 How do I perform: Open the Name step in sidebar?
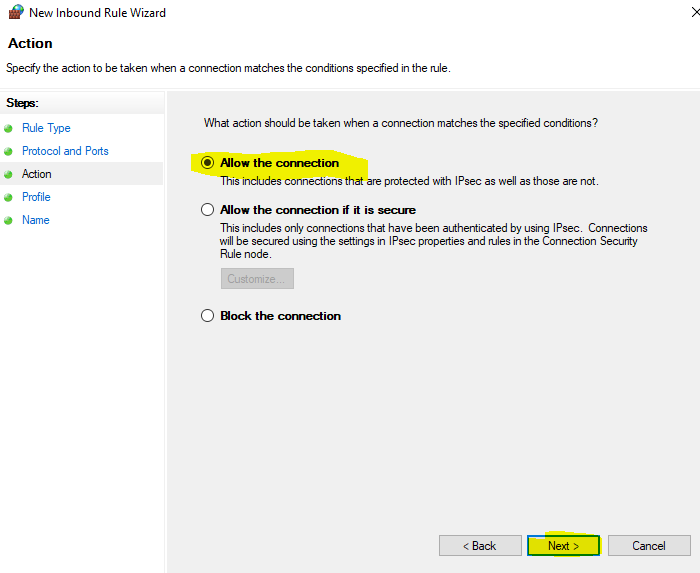(35, 220)
